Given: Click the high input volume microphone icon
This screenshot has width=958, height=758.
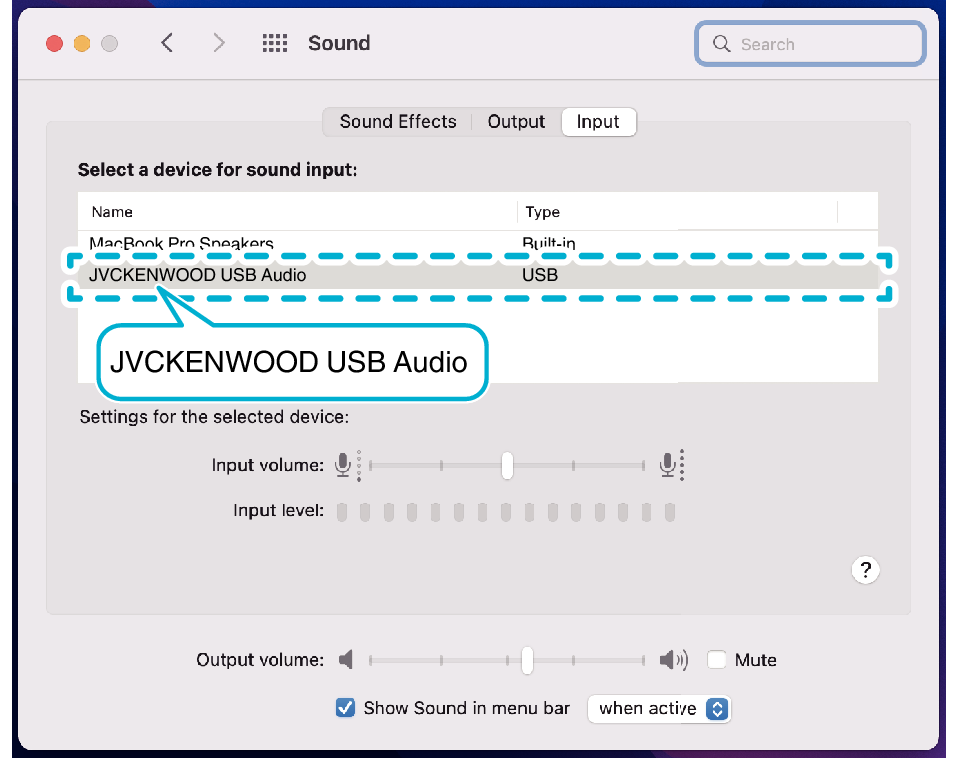Looking at the screenshot, I should click(668, 465).
